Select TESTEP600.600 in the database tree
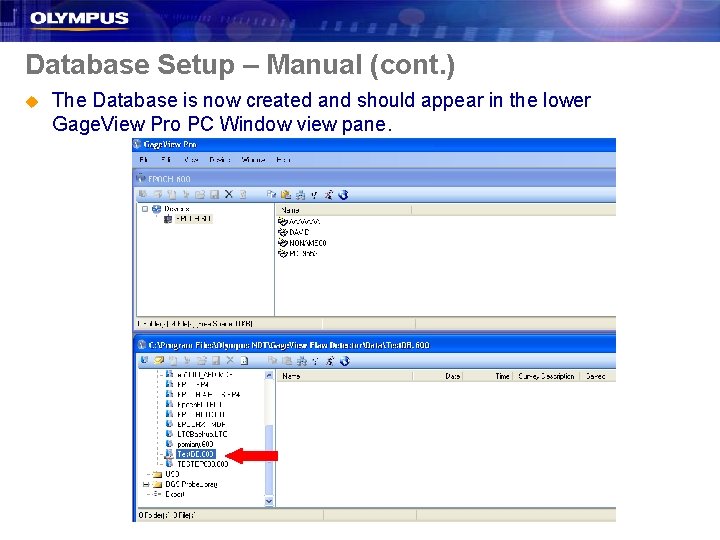Viewport: 720px width, 540px height. tap(202, 464)
